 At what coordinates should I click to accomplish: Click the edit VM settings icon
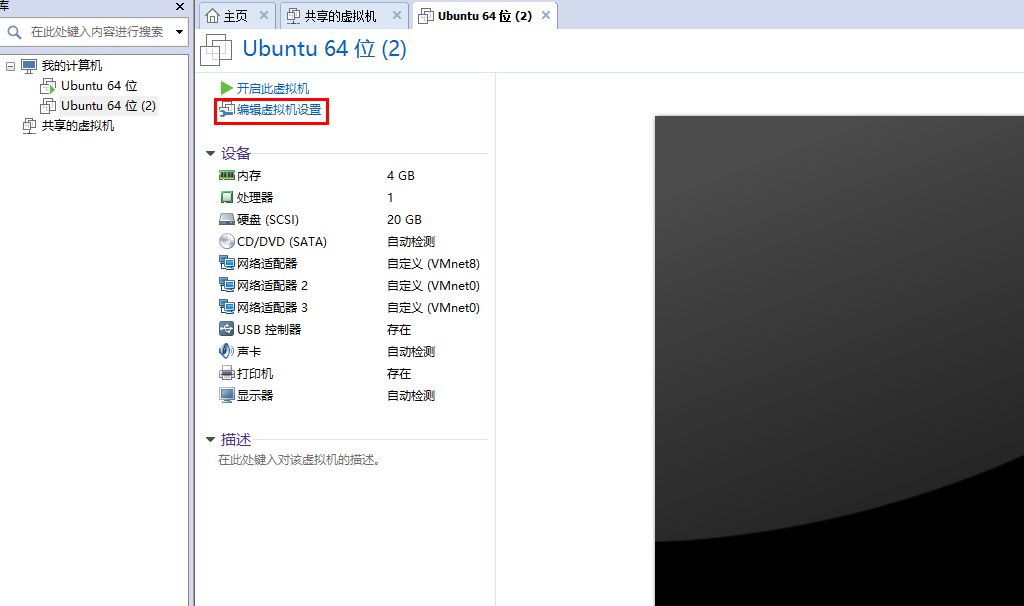pos(227,110)
